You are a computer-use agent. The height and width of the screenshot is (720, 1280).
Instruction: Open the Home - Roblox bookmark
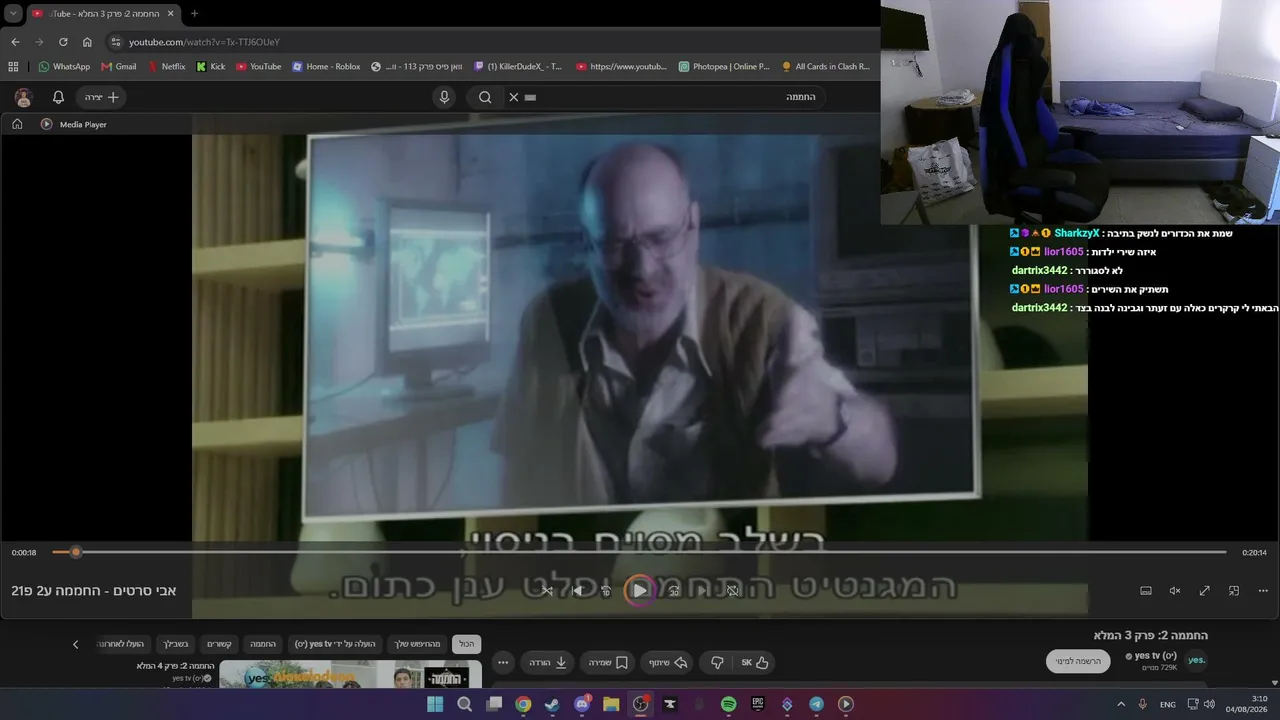pos(327,67)
